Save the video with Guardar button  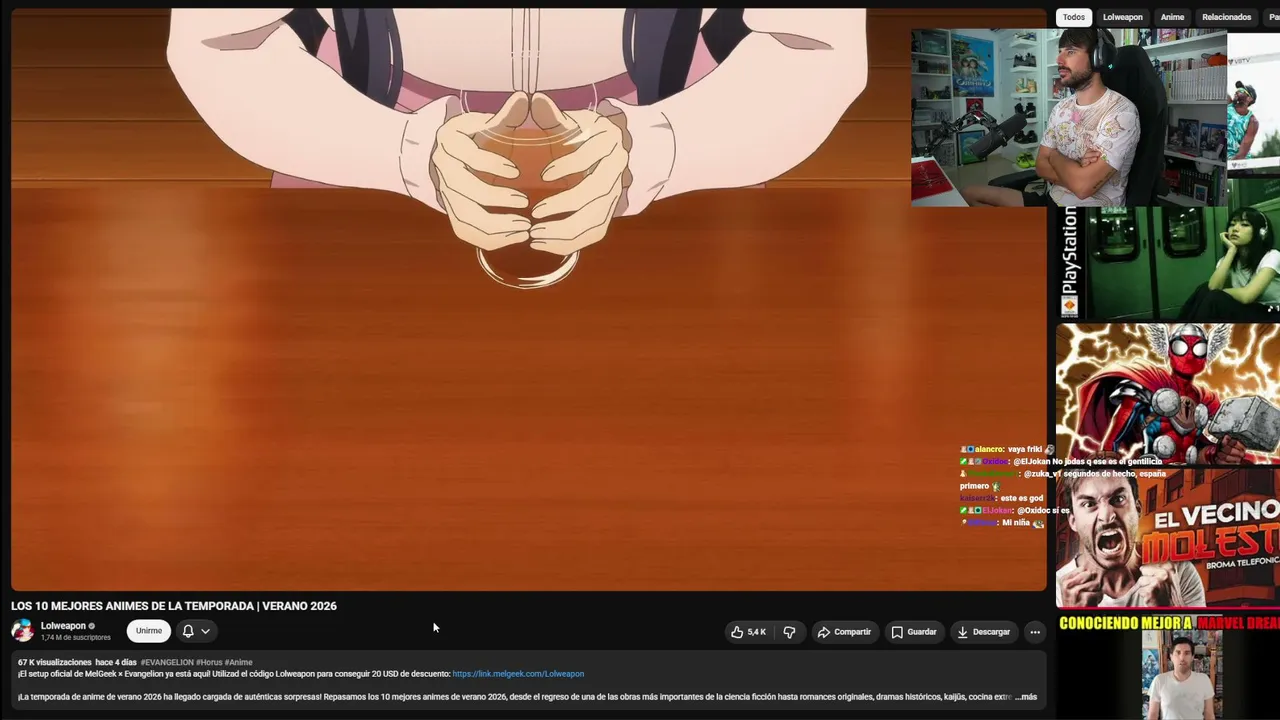[x=914, y=632]
